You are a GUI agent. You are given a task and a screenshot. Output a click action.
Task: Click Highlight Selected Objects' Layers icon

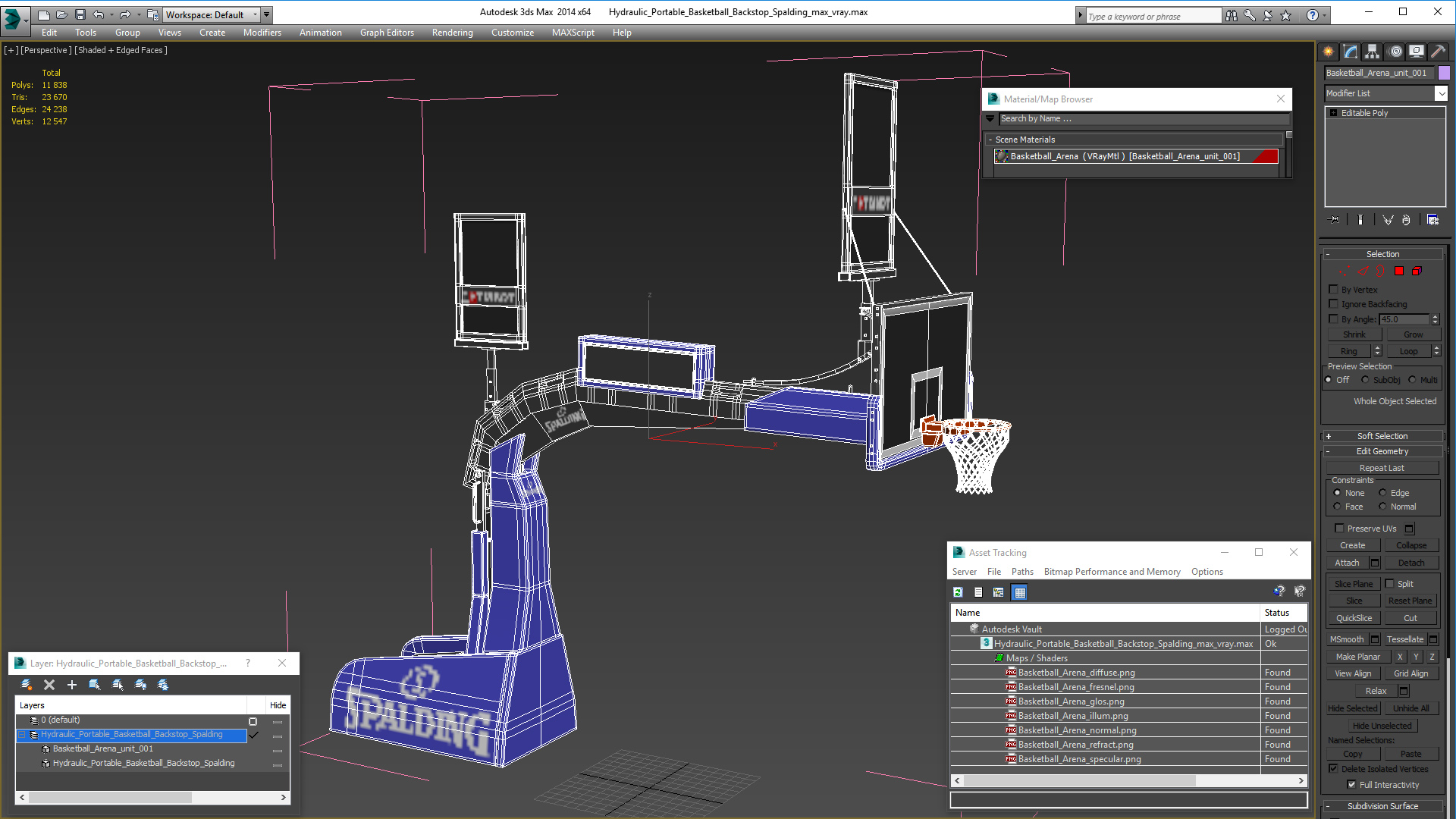[x=118, y=685]
